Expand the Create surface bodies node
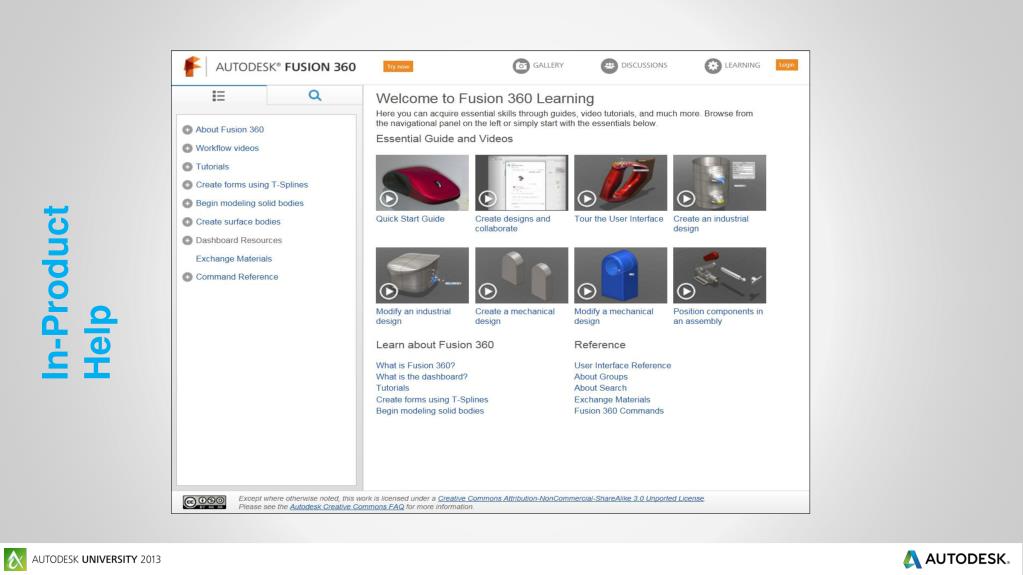The height and width of the screenshot is (575, 1023). [x=187, y=222]
